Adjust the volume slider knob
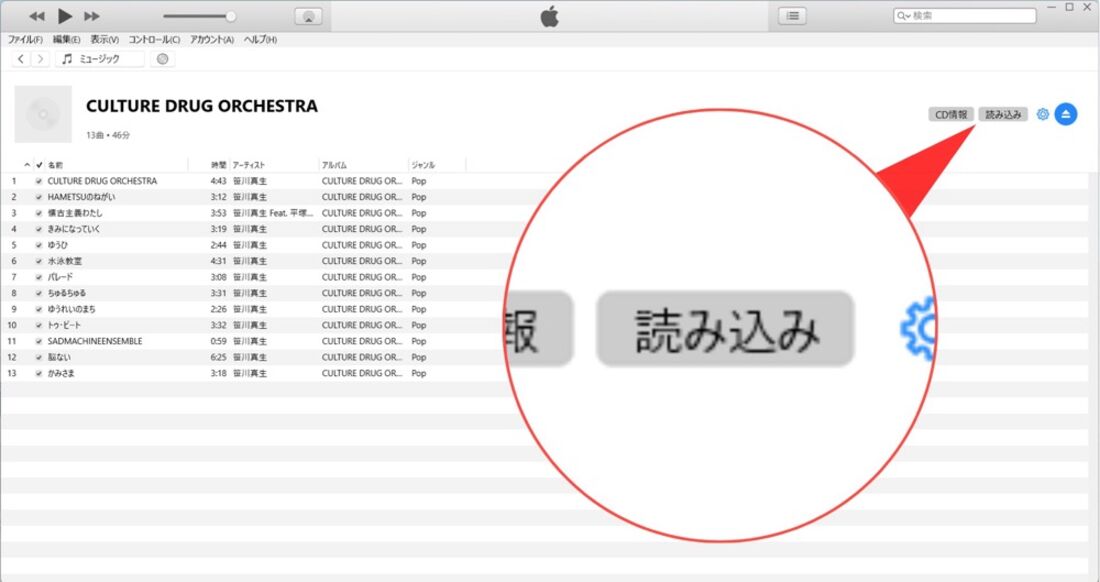The height and width of the screenshot is (582, 1100). pos(231,16)
